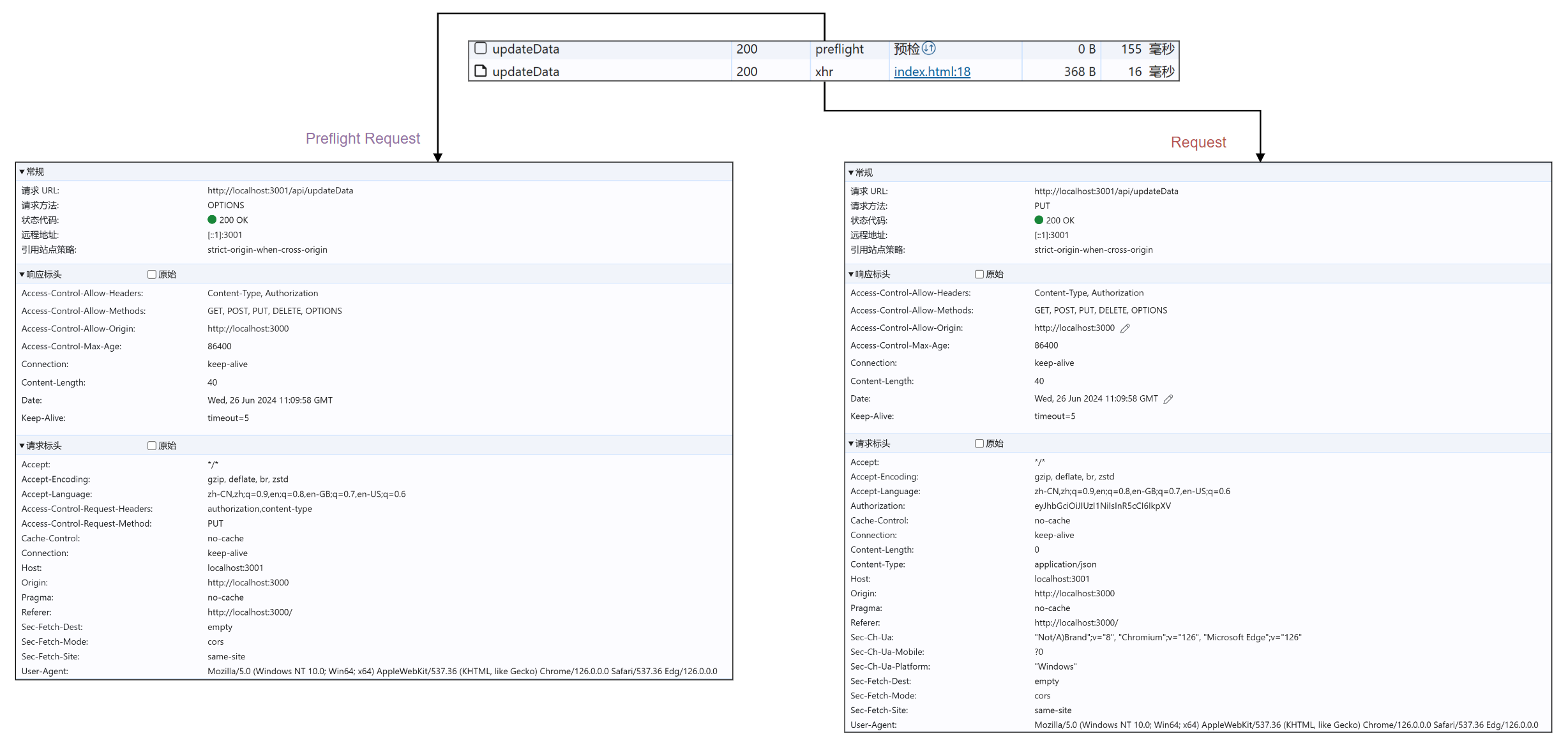The image size is (1568, 752).
Task: Select the preflight updateData network row
Action: (x=525, y=49)
